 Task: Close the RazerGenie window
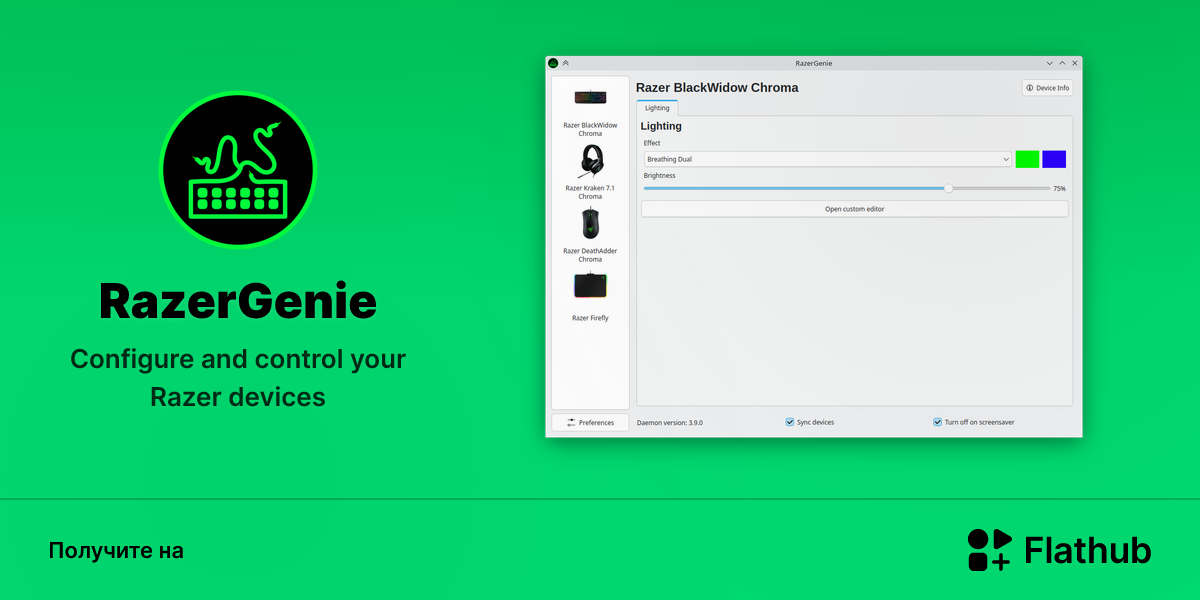click(x=1074, y=63)
